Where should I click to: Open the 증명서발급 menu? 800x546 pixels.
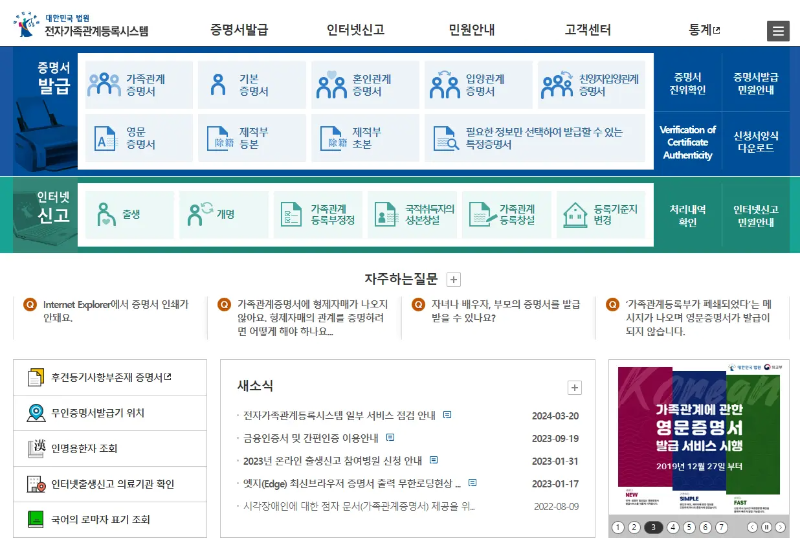pos(239,30)
